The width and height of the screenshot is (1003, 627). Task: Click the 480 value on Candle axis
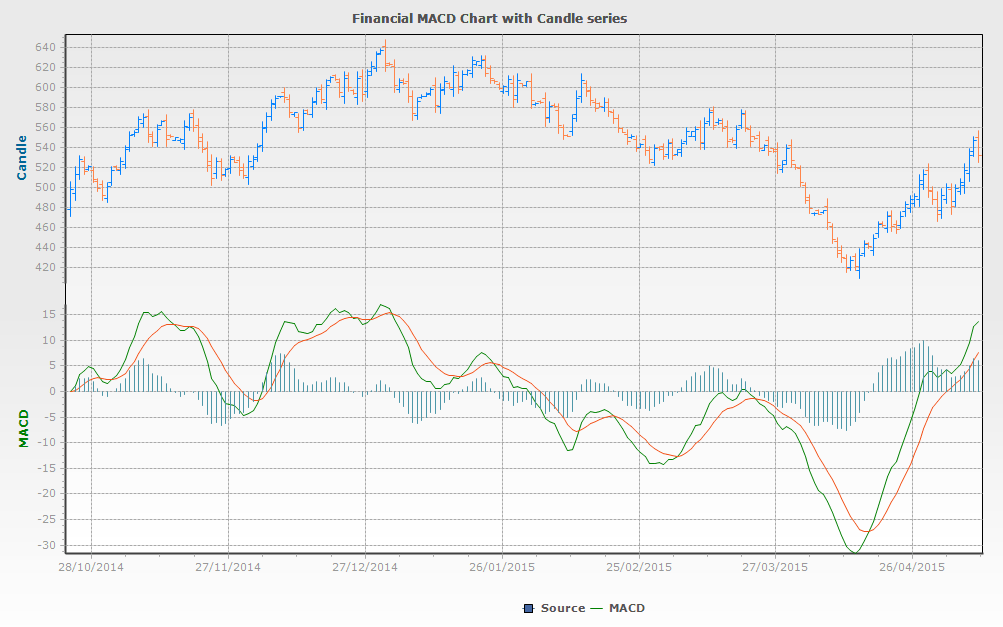point(46,207)
